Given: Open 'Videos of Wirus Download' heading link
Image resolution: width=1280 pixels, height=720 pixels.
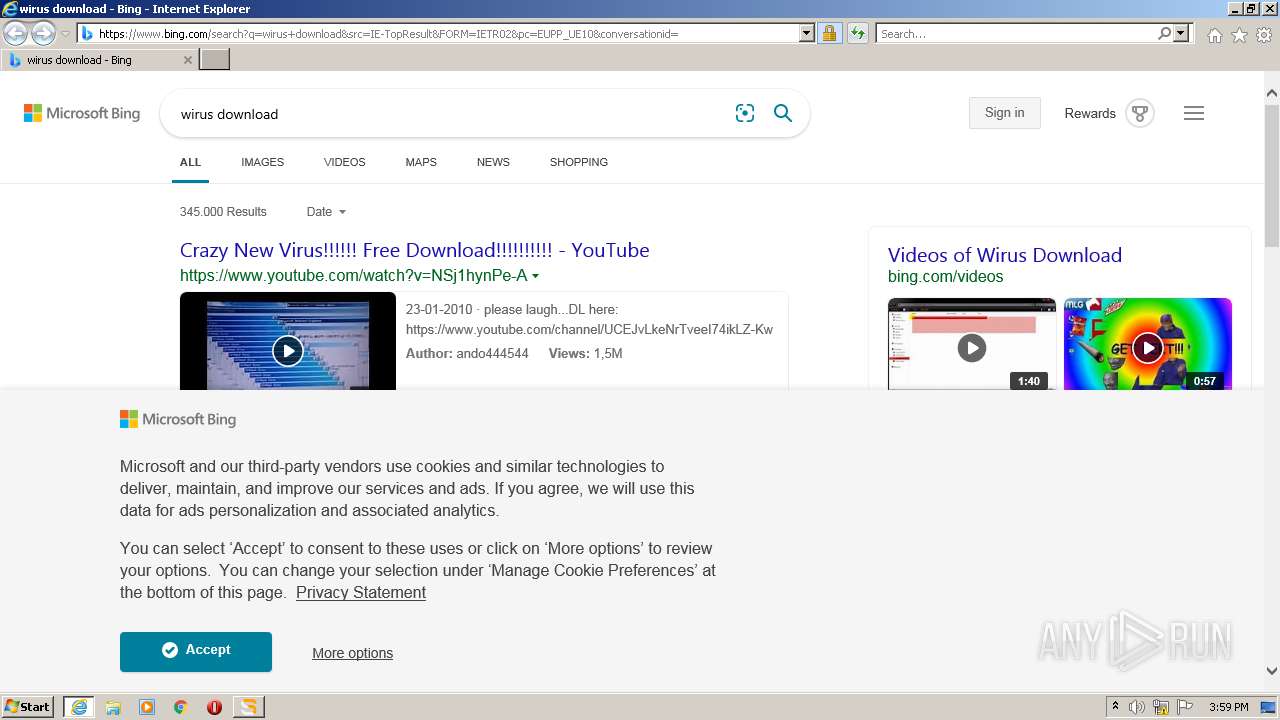Looking at the screenshot, I should (x=1005, y=255).
